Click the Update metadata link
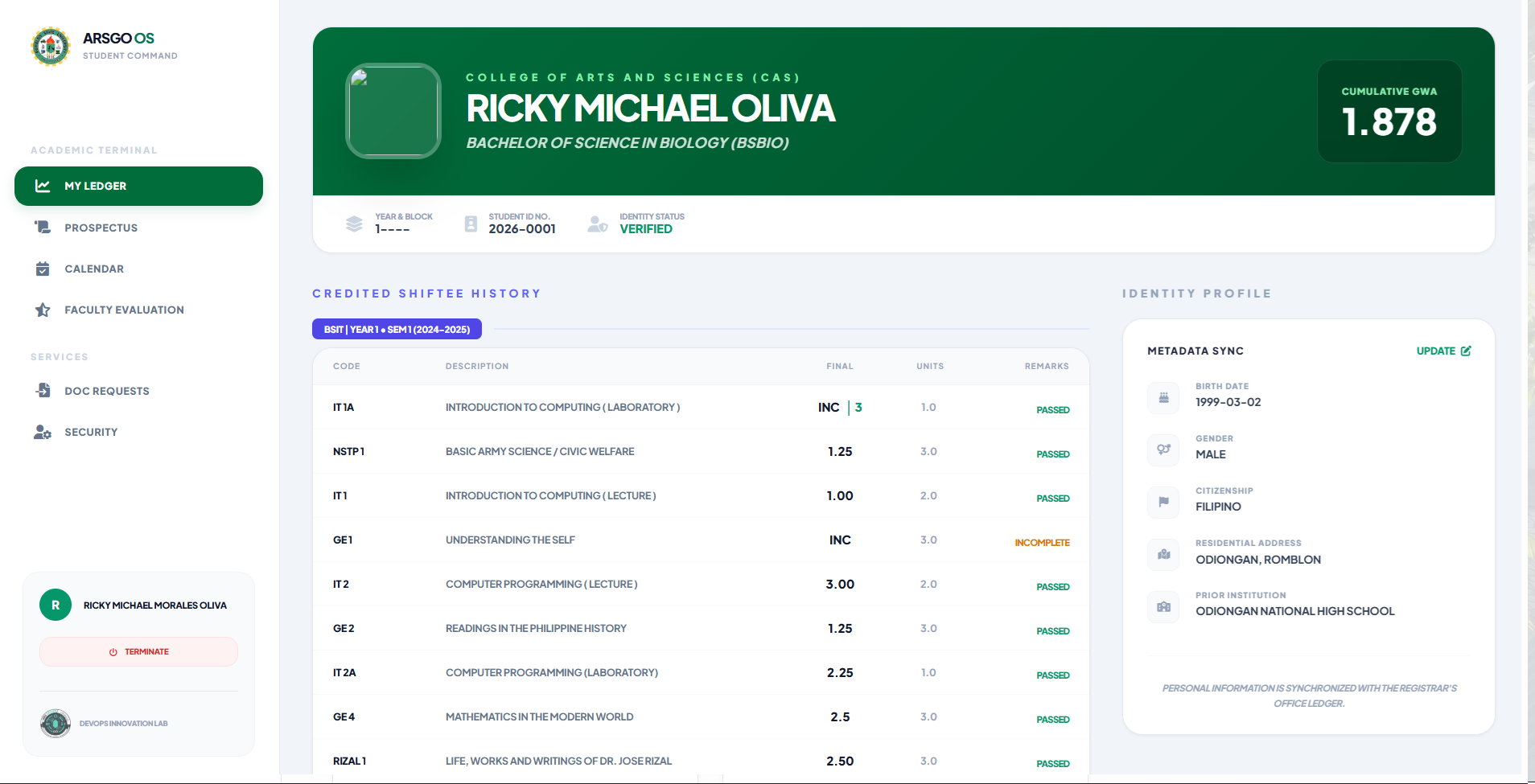The height and width of the screenshot is (784, 1535). coord(1435,351)
